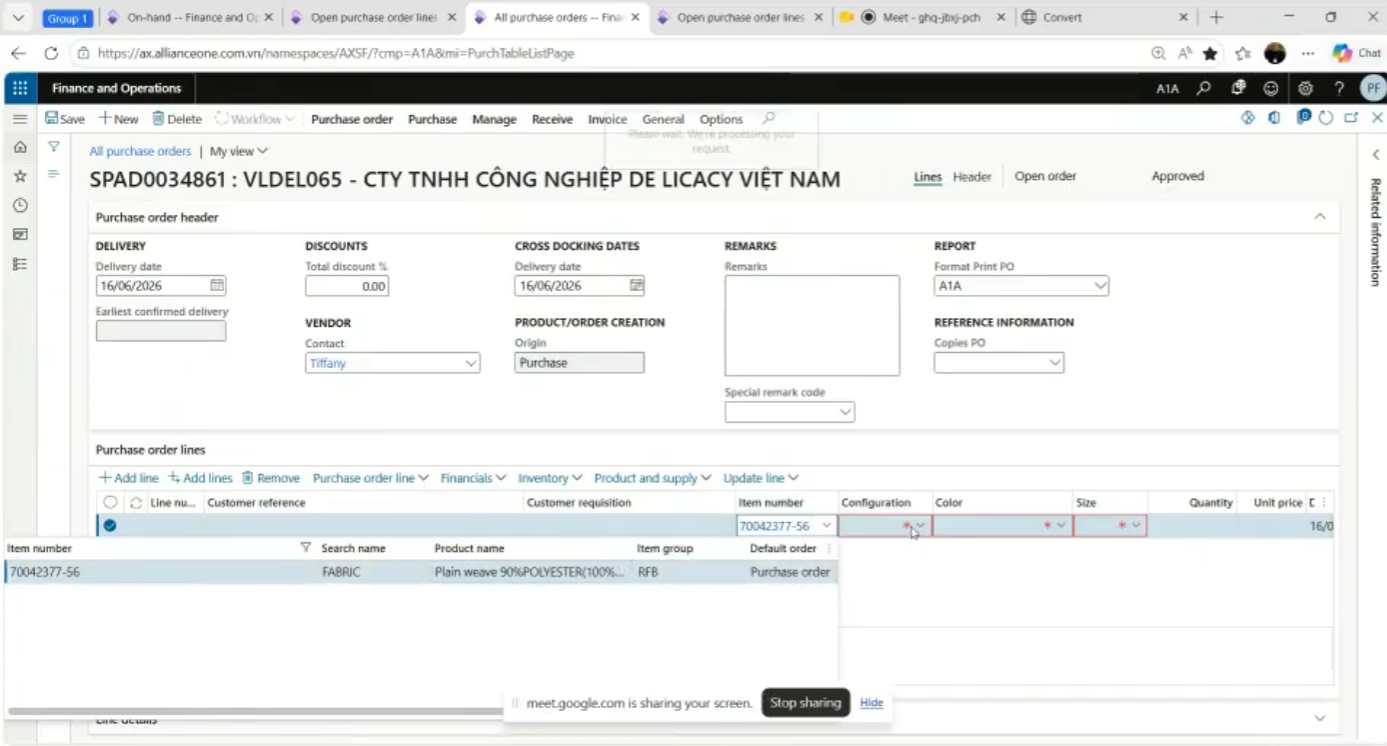The image size is (1387, 746).
Task: Click the Remarks text box
Action: 812,326
